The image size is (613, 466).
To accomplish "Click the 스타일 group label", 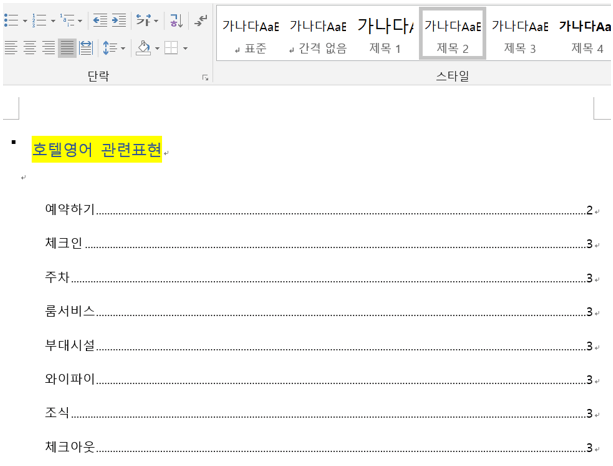I will [x=452, y=76].
